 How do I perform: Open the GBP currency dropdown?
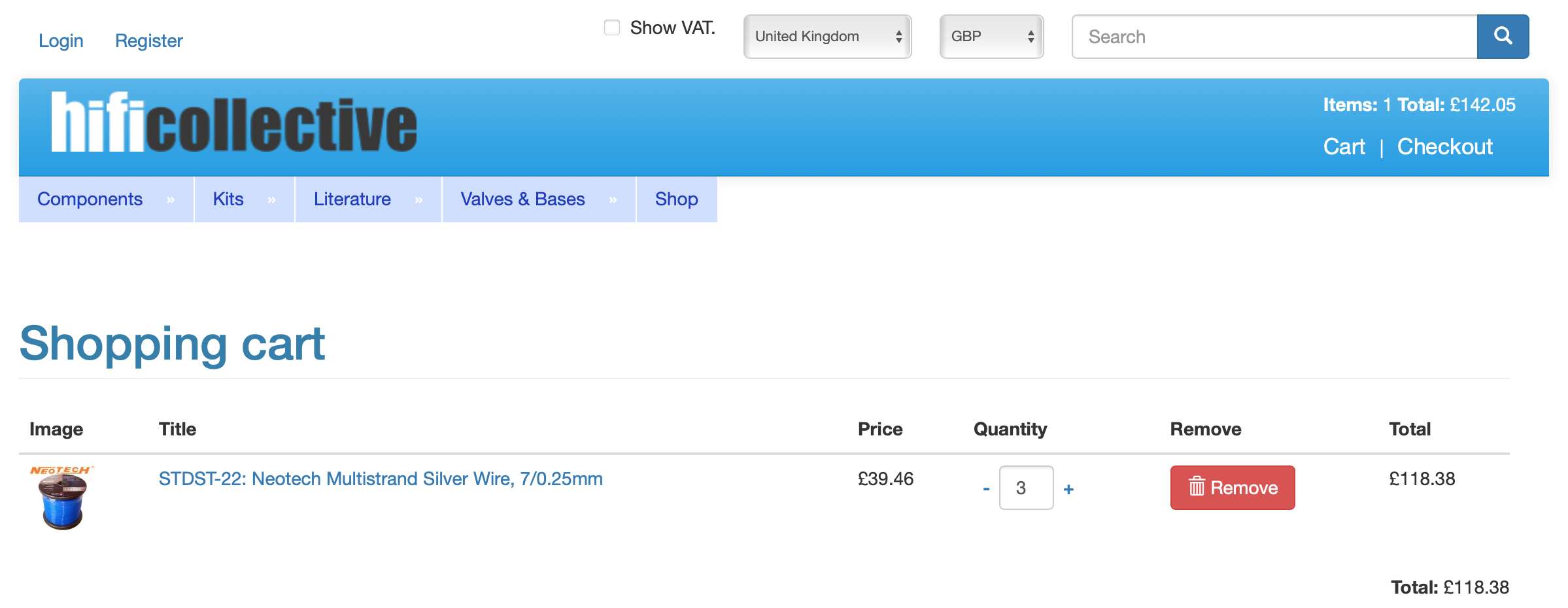pos(991,37)
